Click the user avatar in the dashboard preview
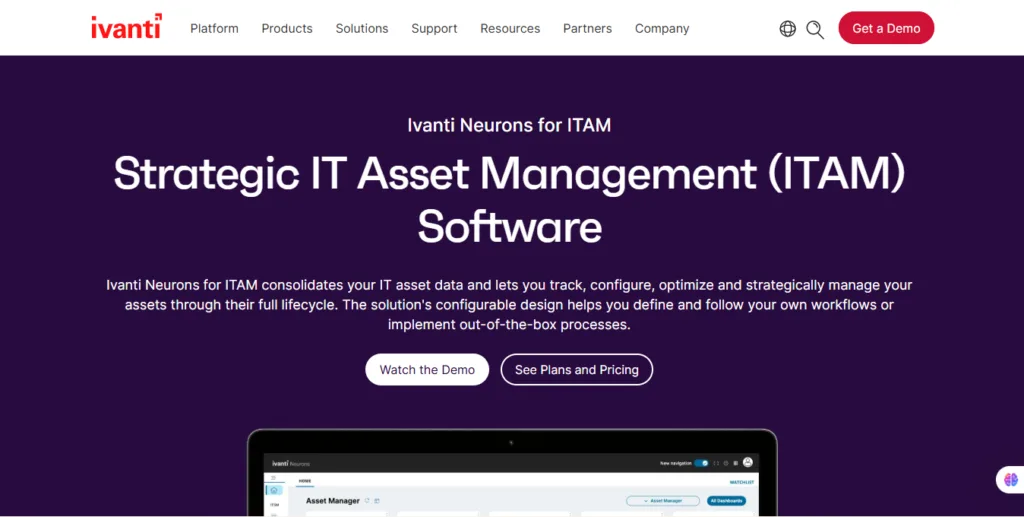 click(748, 462)
